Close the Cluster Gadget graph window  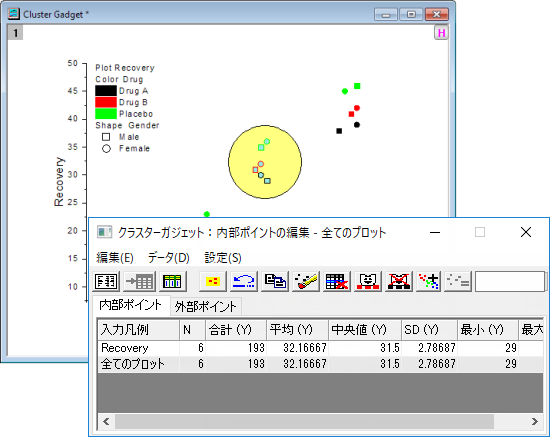tap(437, 14)
